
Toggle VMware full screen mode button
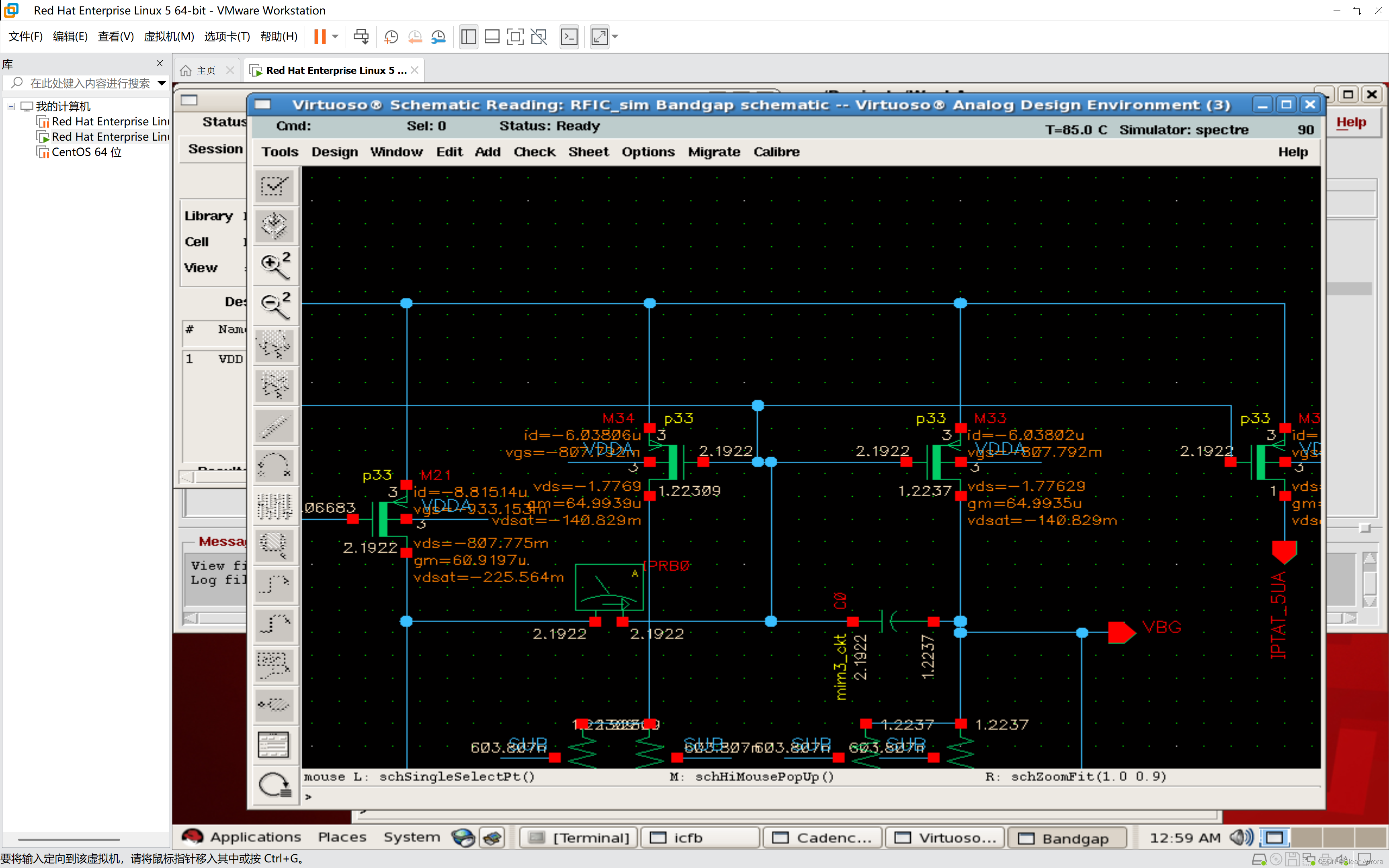pos(515,37)
